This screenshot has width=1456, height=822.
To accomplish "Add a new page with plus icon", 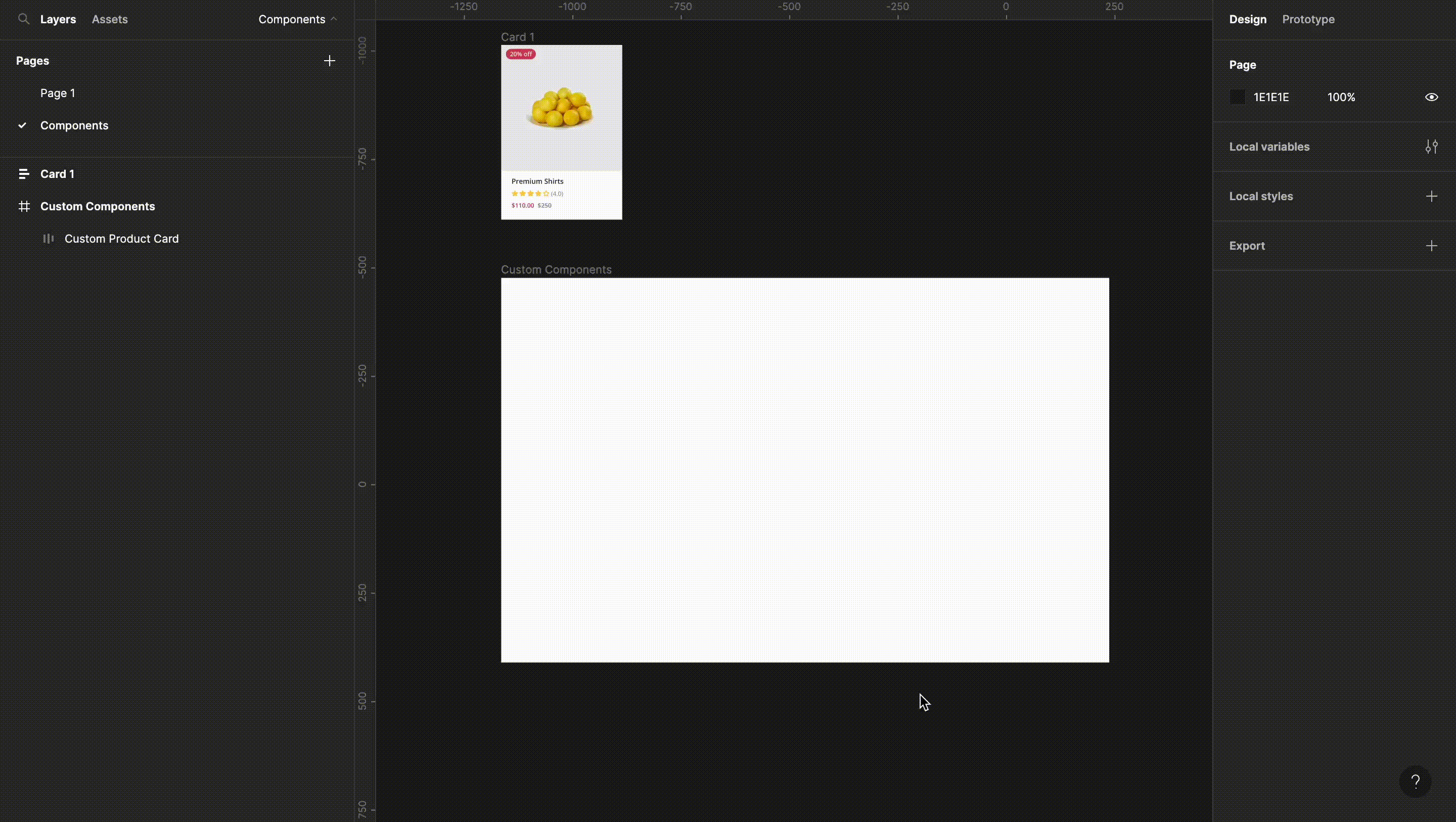I will click(x=330, y=61).
